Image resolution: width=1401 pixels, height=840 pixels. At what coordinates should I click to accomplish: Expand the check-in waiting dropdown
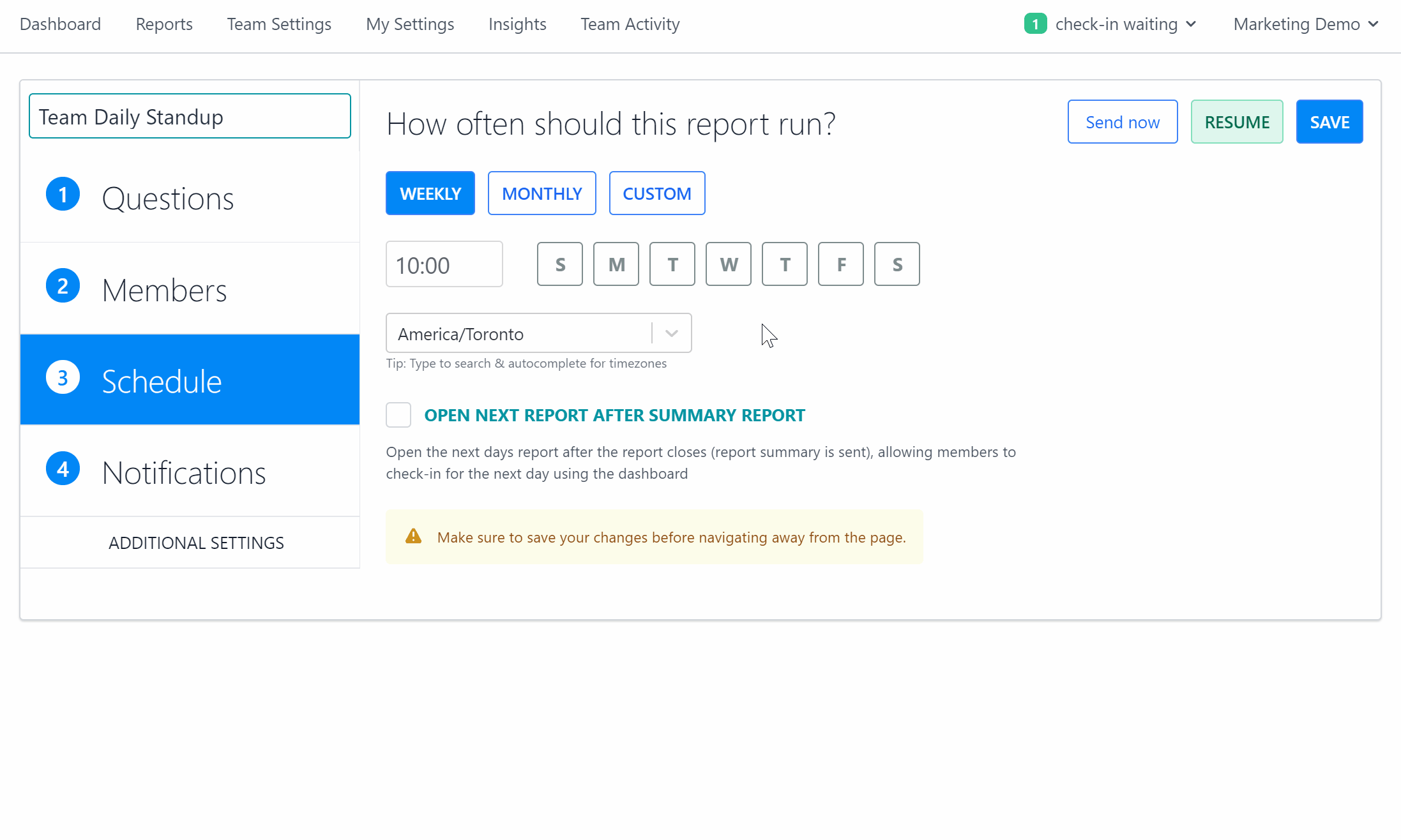pyautogui.click(x=1190, y=24)
